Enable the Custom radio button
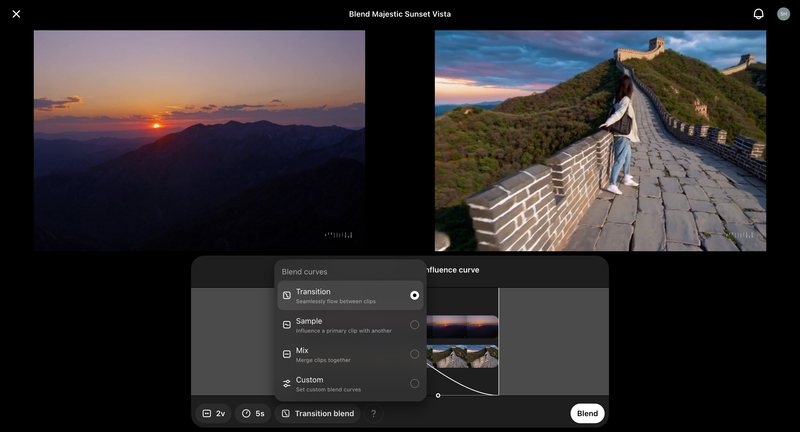This screenshot has width=800, height=432. pyautogui.click(x=414, y=383)
